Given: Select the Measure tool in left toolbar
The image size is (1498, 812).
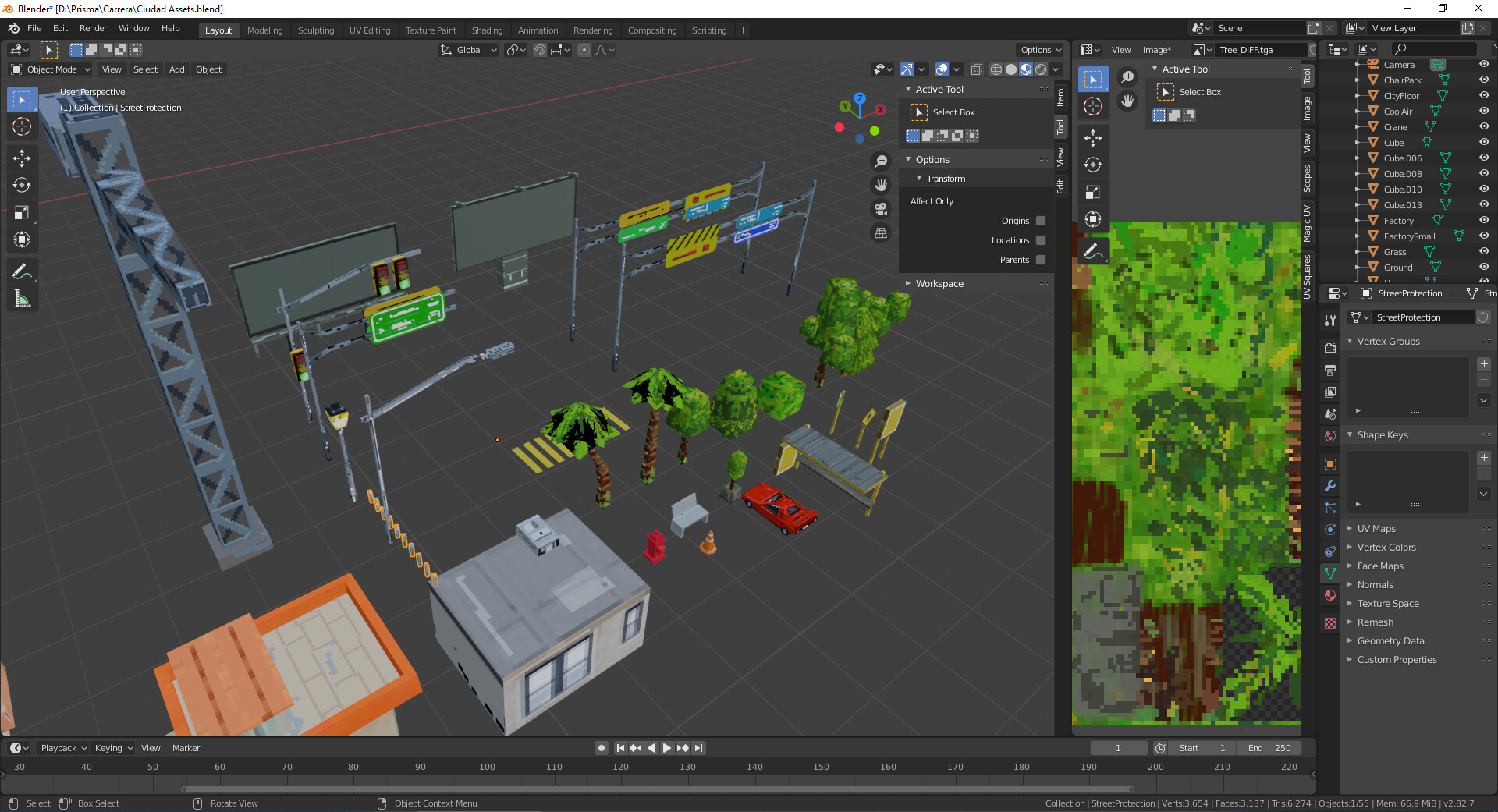Looking at the screenshot, I should click(22, 300).
